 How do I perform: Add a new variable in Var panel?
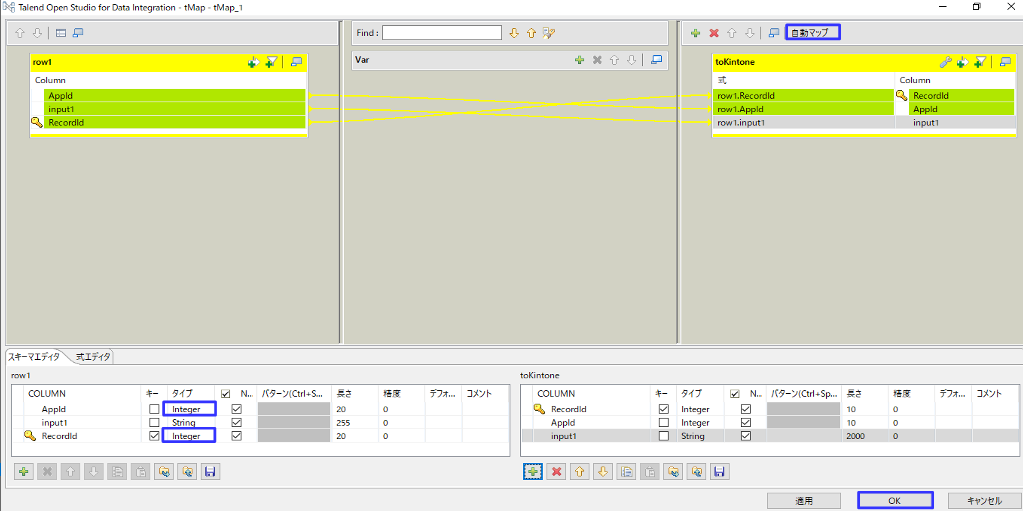click(x=579, y=60)
